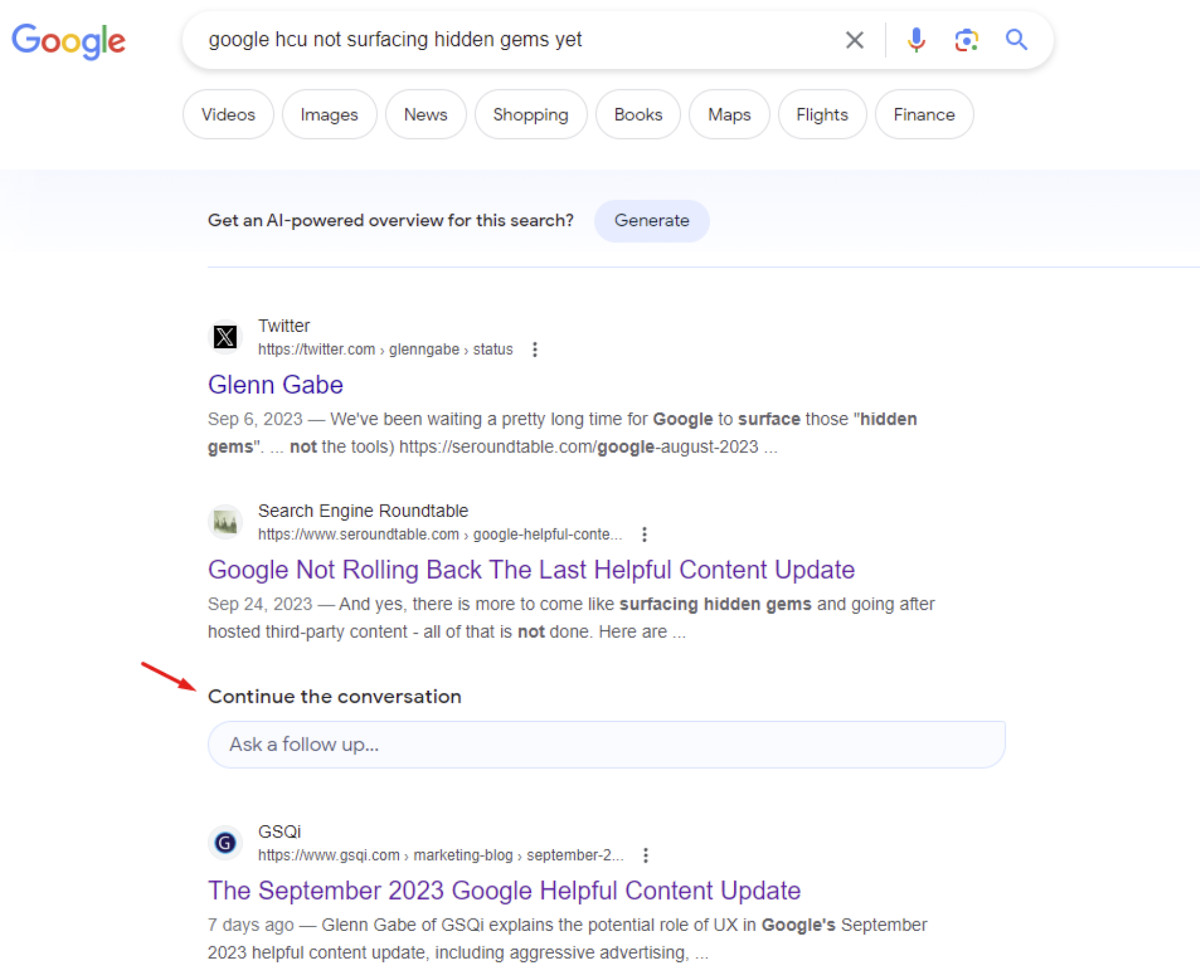Click the 'Ask a follow up' input field

pyautogui.click(x=606, y=744)
